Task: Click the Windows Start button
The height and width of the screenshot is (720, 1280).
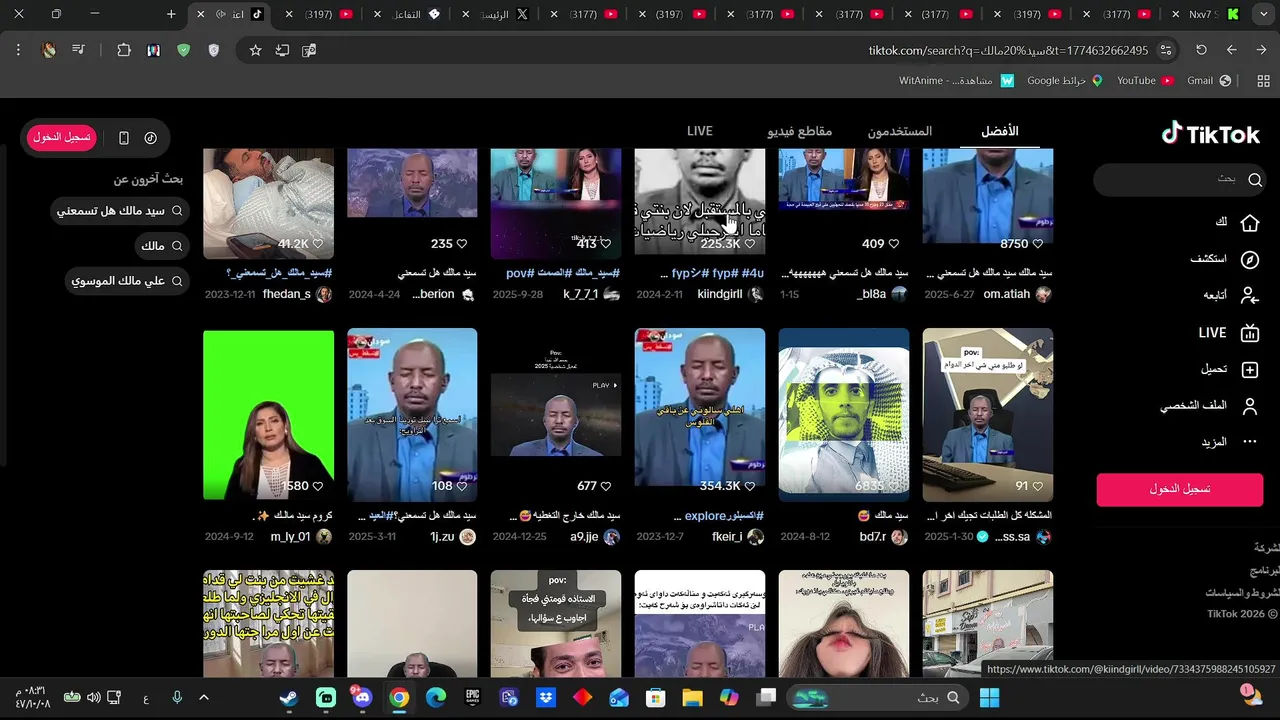Action: tap(989, 697)
